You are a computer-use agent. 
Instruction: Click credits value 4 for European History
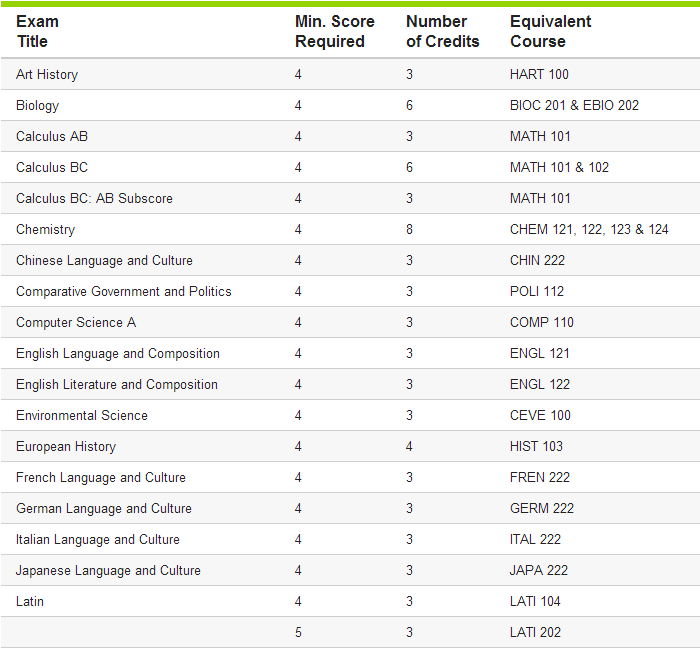409,446
